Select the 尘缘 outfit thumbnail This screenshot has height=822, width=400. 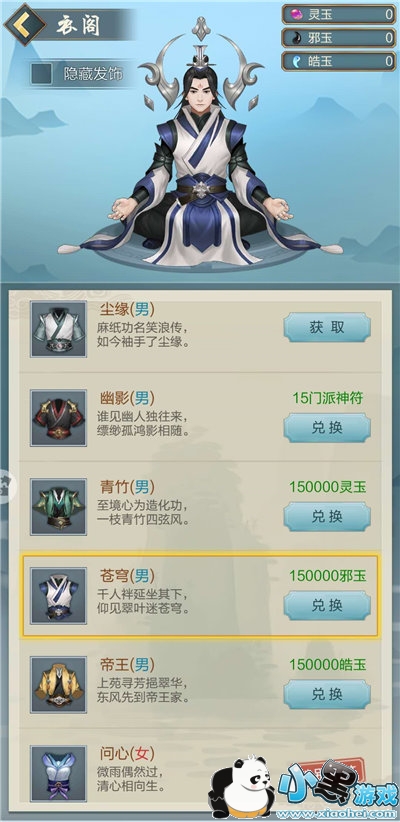(x=58, y=329)
